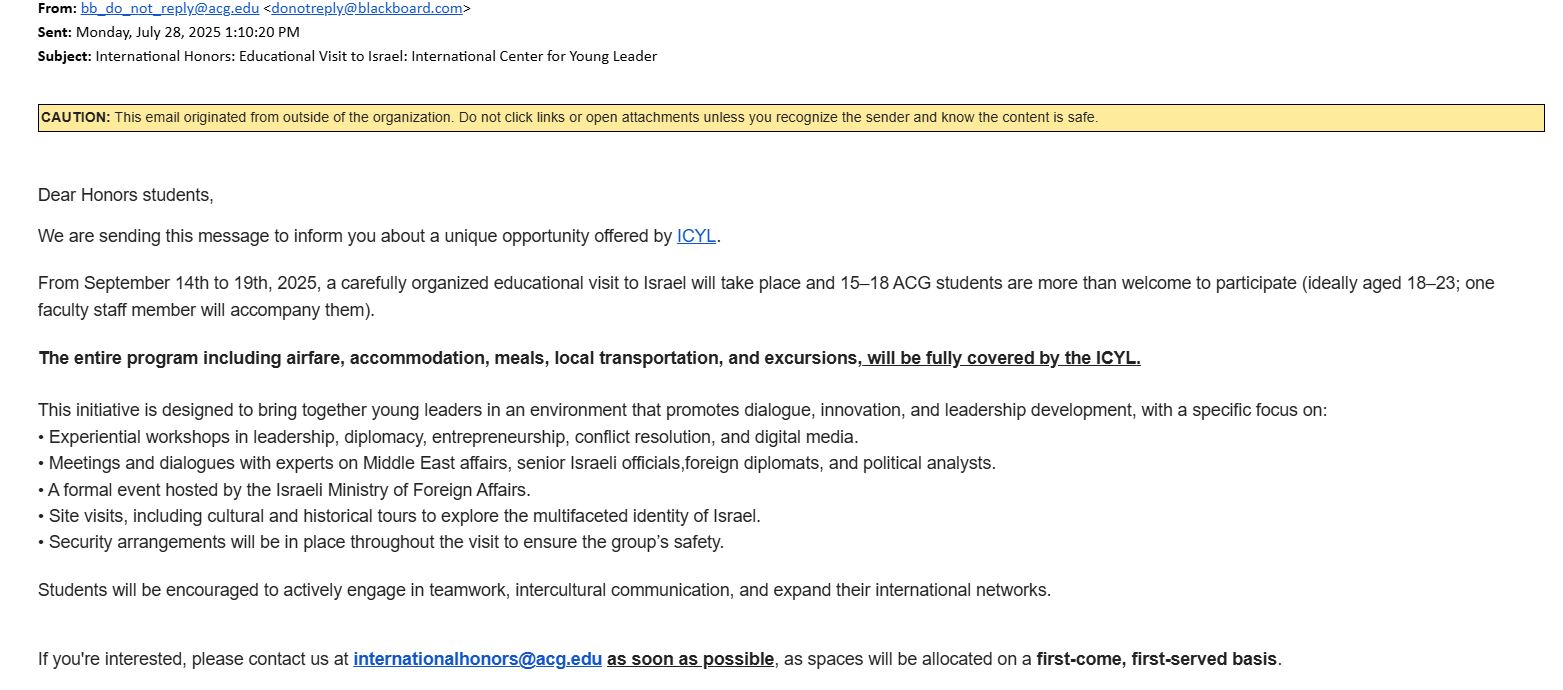Click the email Subject line text

(x=376, y=56)
